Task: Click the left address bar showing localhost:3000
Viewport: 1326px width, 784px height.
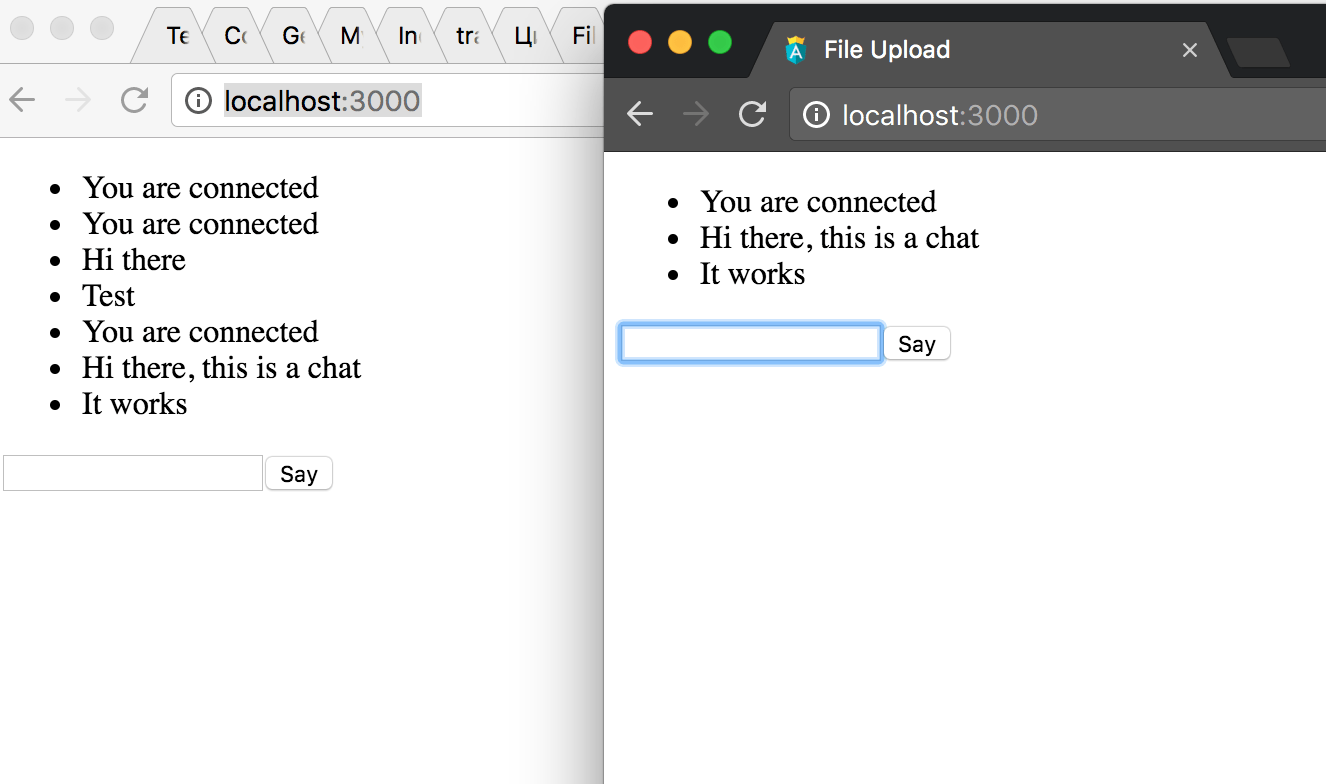Action: click(x=320, y=100)
